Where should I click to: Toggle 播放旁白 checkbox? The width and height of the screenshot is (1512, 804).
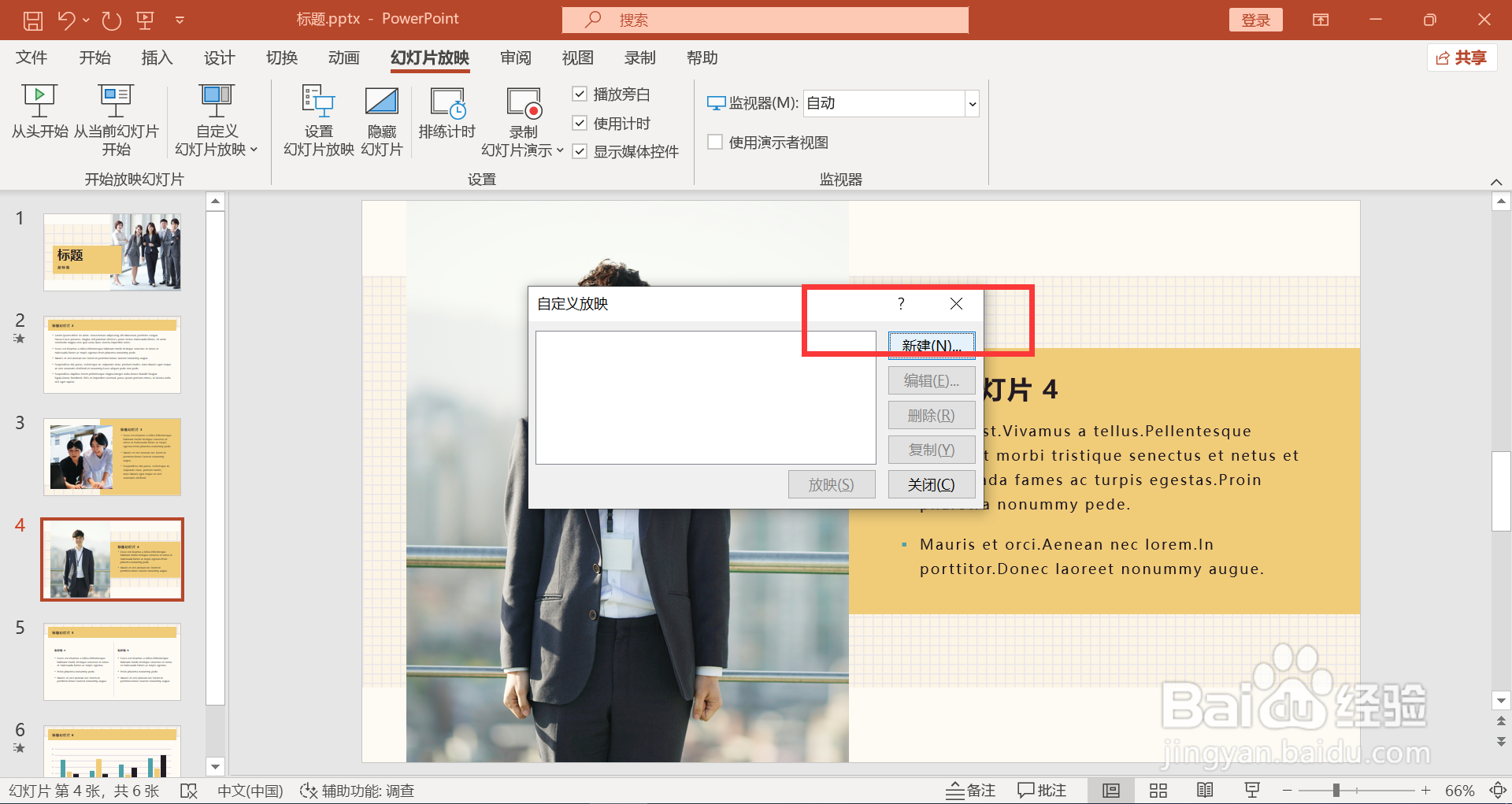pos(580,94)
